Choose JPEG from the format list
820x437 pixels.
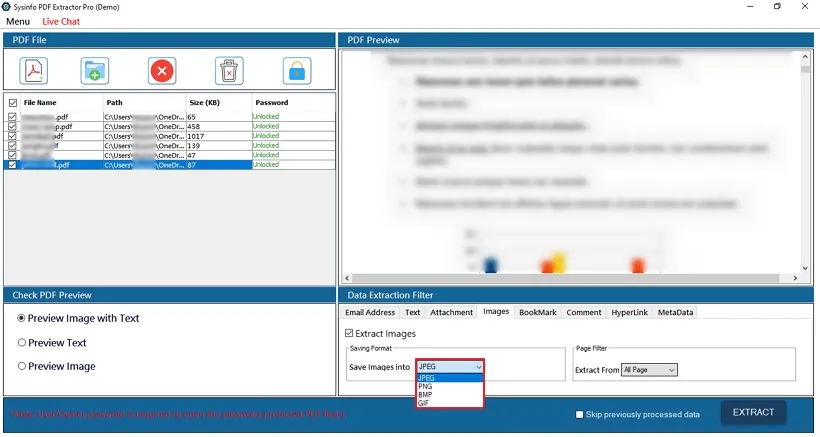pos(450,378)
